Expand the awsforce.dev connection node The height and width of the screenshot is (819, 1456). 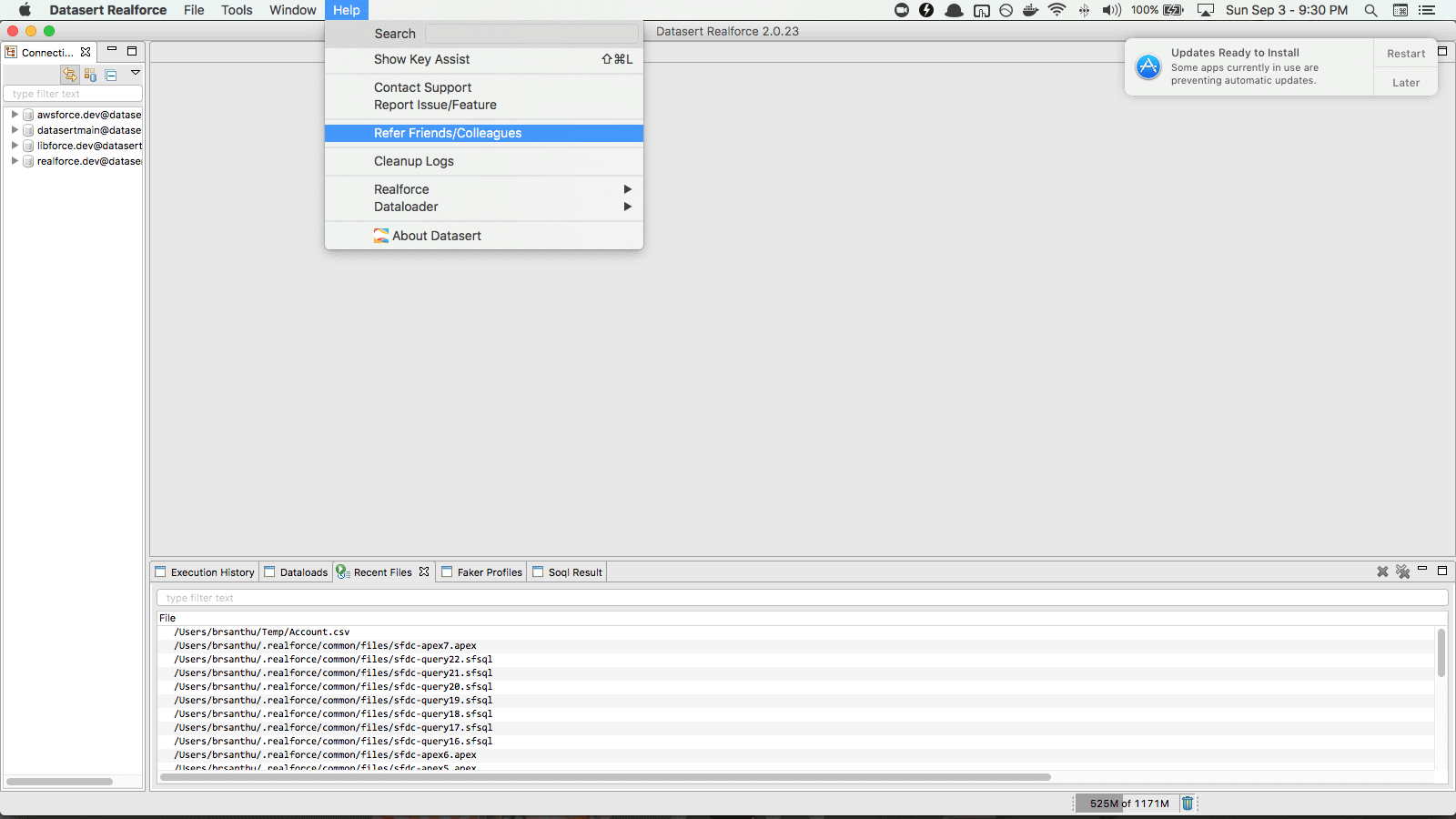15,115
